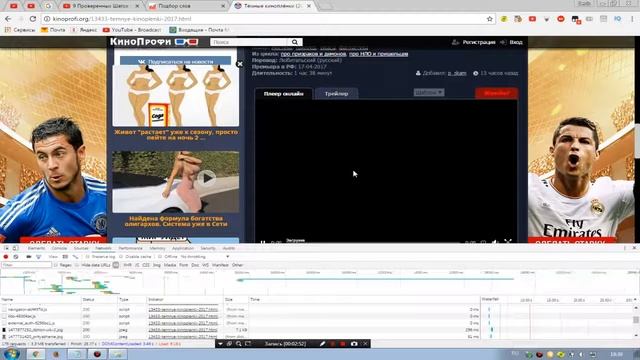Open the Почта bookmark
Image resolution: width=640 pixels, height=360 pixels.
click(53, 30)
